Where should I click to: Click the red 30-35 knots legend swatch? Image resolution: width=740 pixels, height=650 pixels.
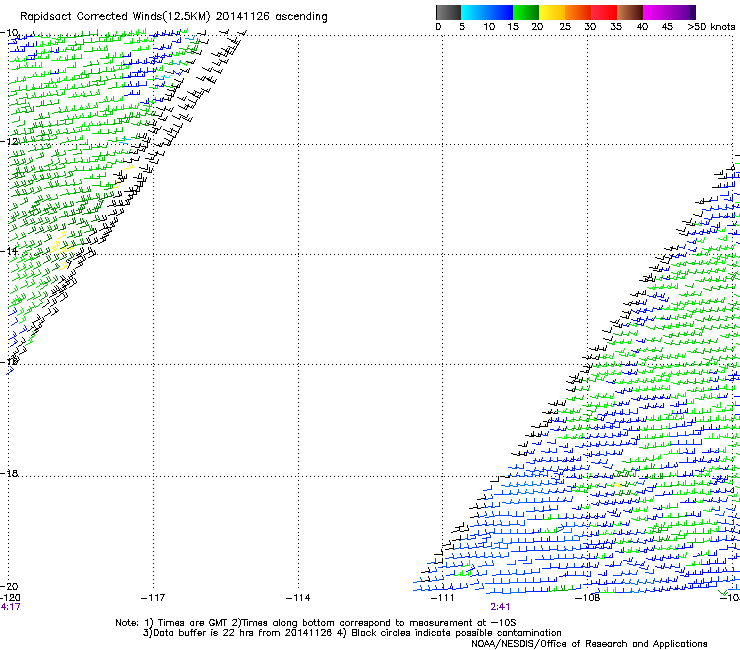[604, 12]
